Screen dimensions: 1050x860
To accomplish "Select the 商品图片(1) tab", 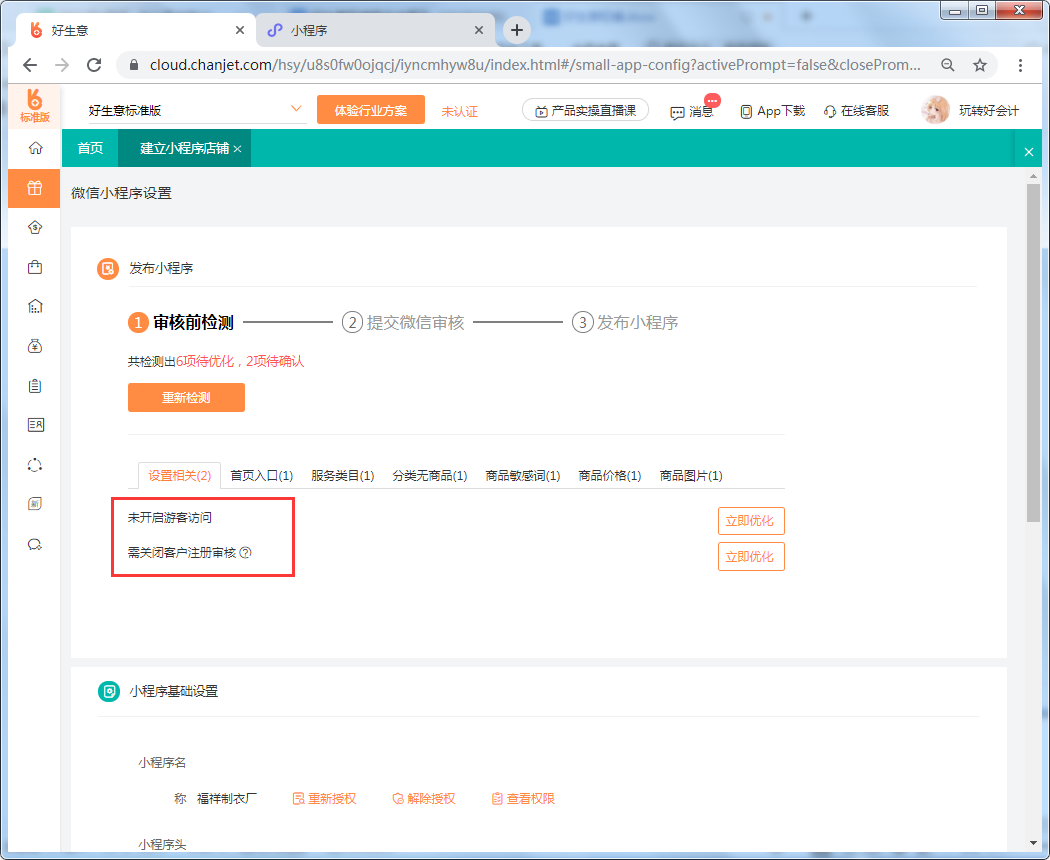I will point(691,476).
